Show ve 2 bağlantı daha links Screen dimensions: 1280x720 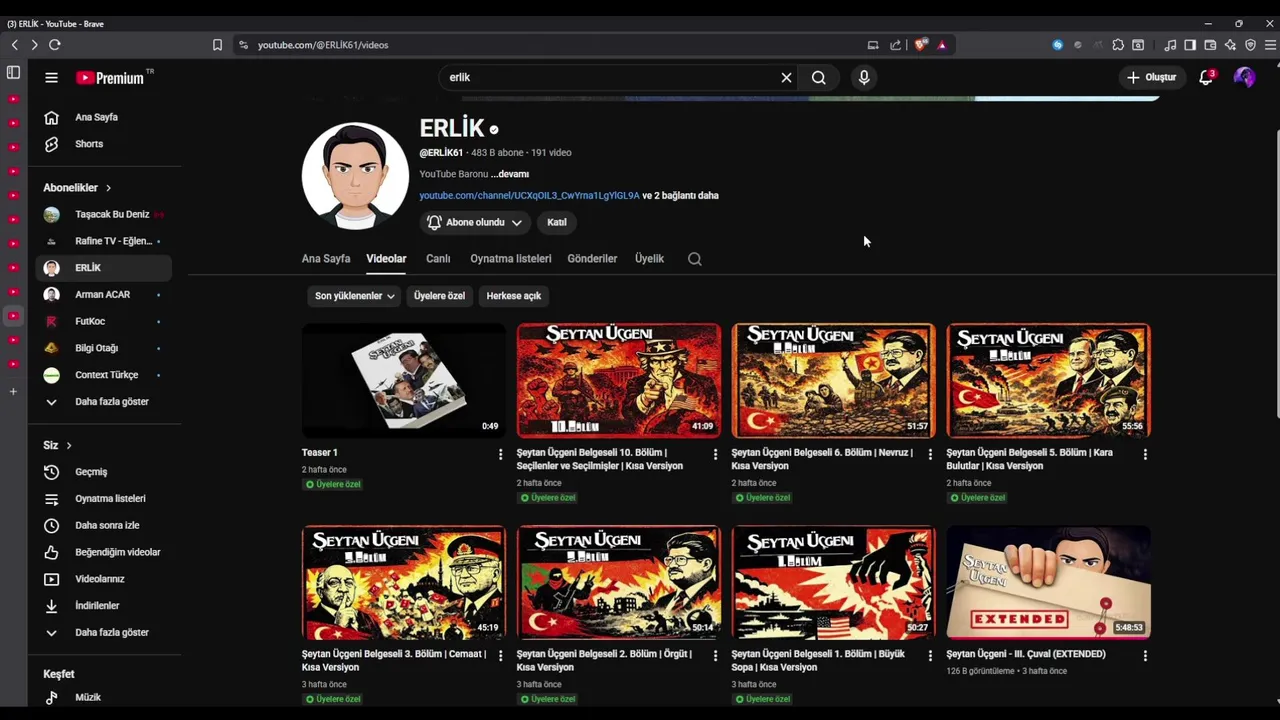pyautogui.click(x=680, y=196)
